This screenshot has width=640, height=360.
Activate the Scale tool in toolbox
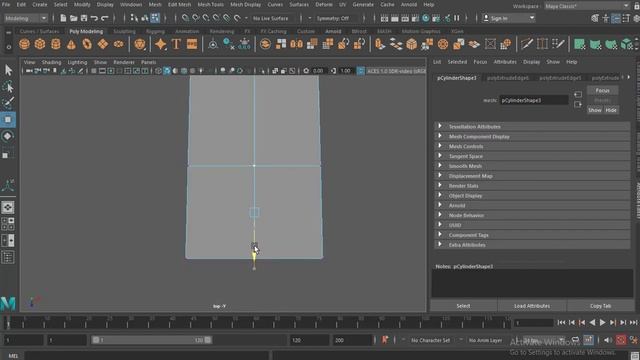click(8, 153)
